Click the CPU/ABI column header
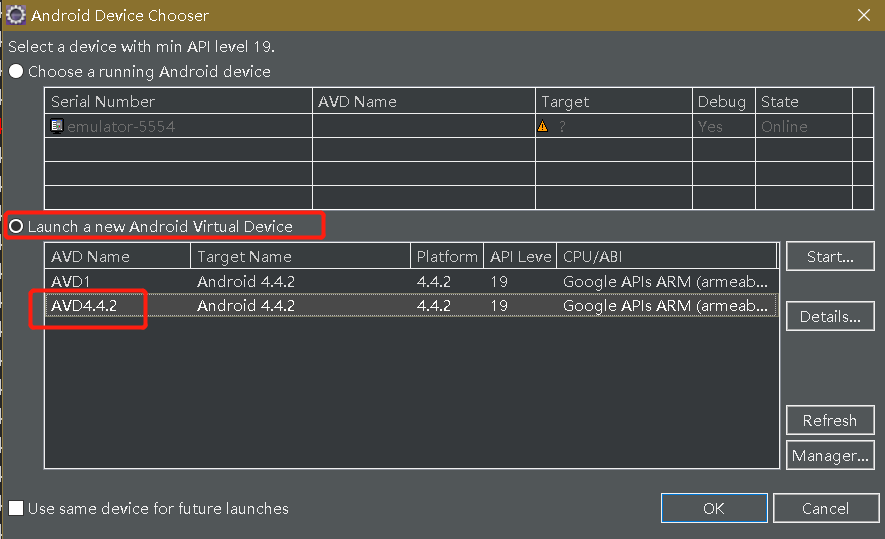The image size is (885, 539). 667,256
